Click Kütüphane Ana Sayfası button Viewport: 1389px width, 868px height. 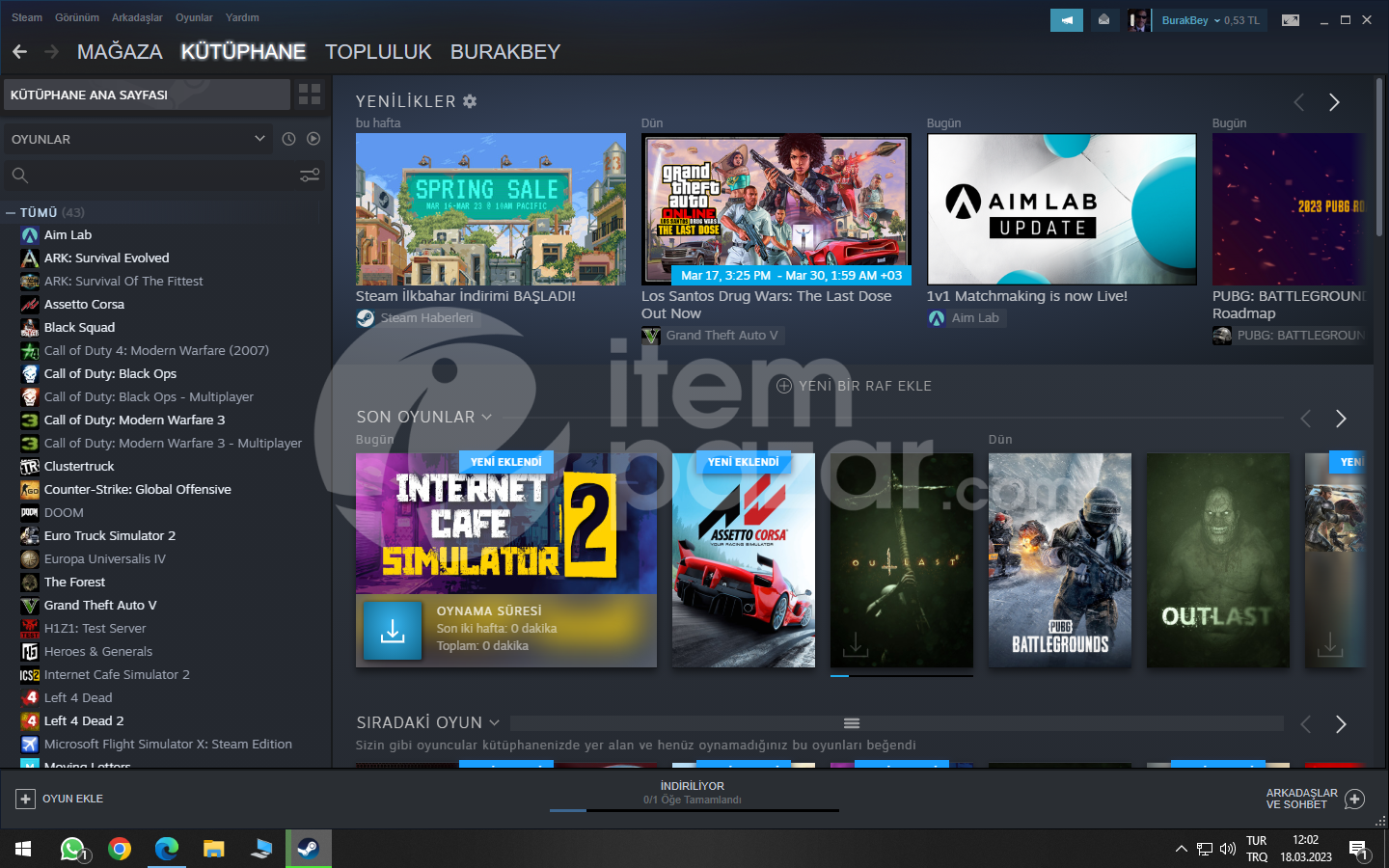(x=147, y=95)
